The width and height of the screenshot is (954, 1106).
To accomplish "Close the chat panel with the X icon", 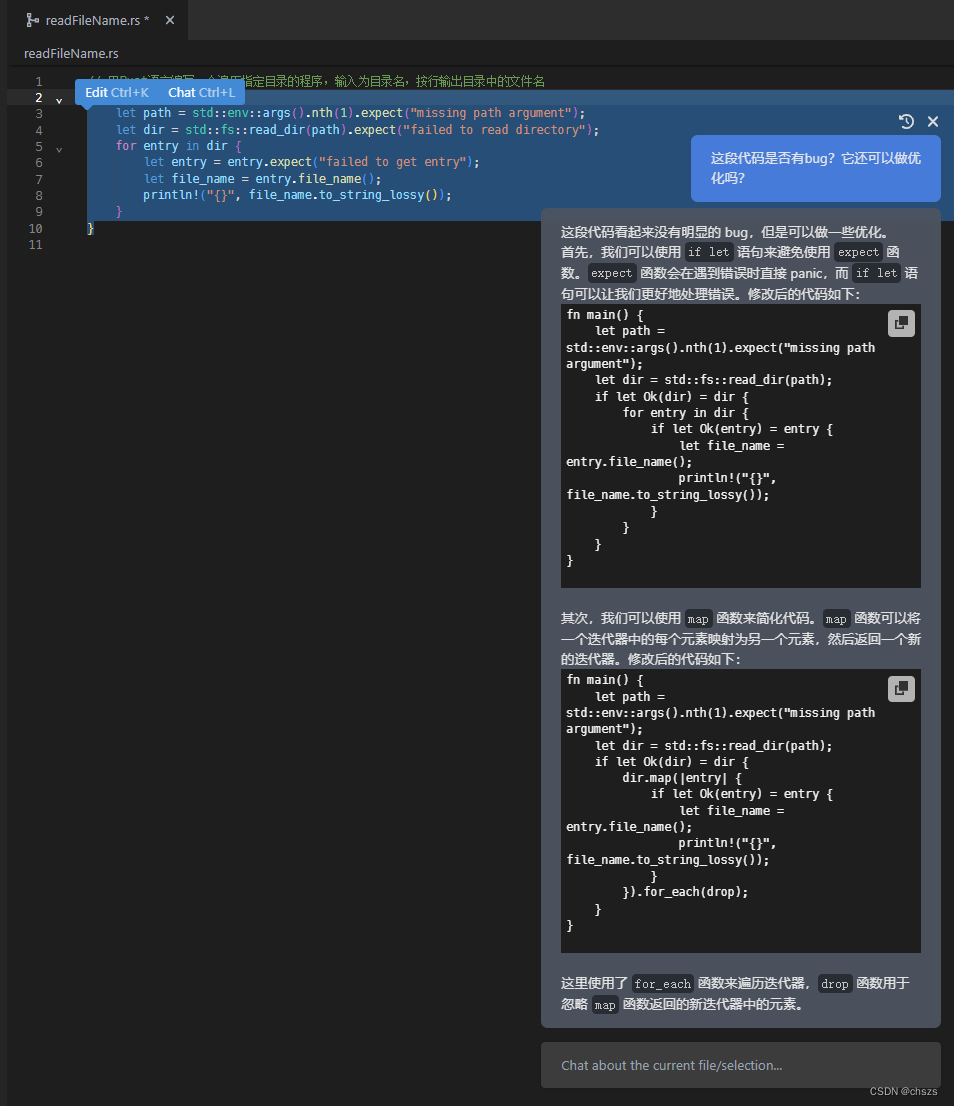I will point(933,121).
